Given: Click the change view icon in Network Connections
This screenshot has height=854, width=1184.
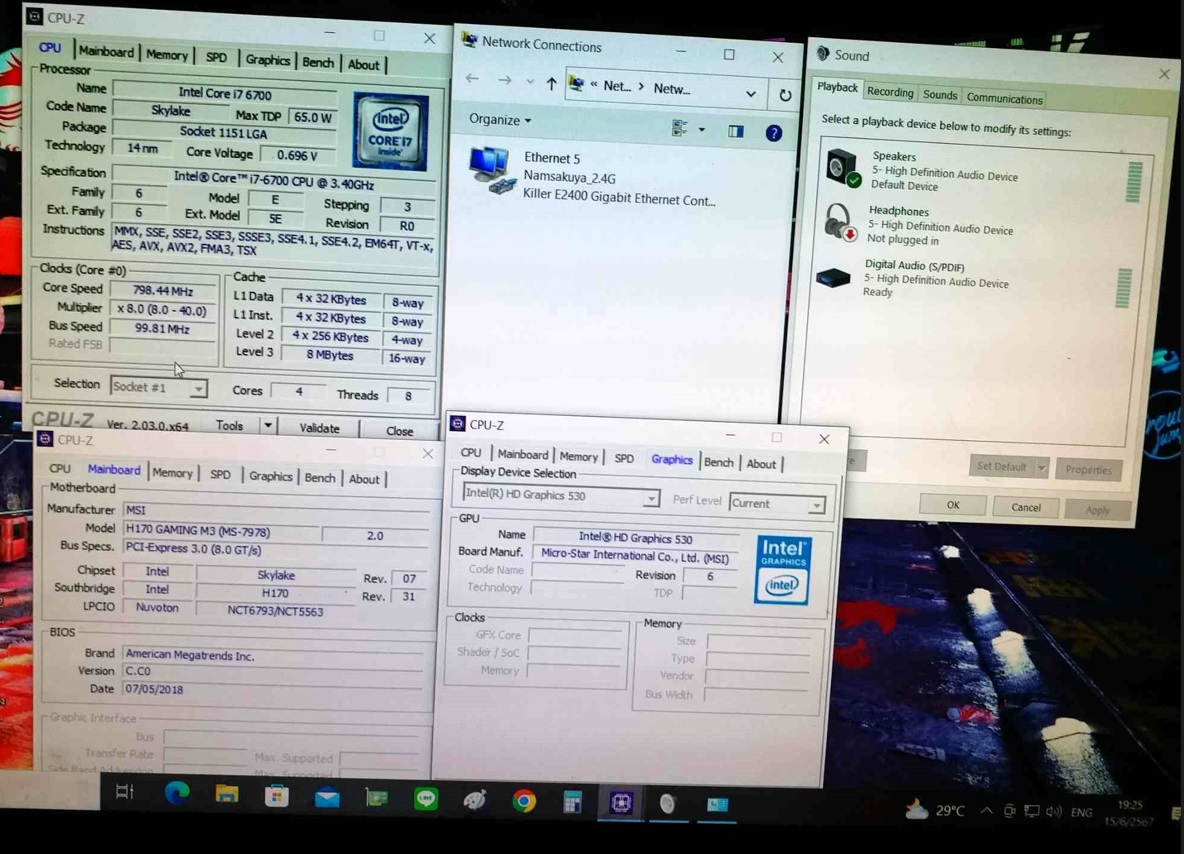Looking at the screenshot, I should tap(680, 128).
